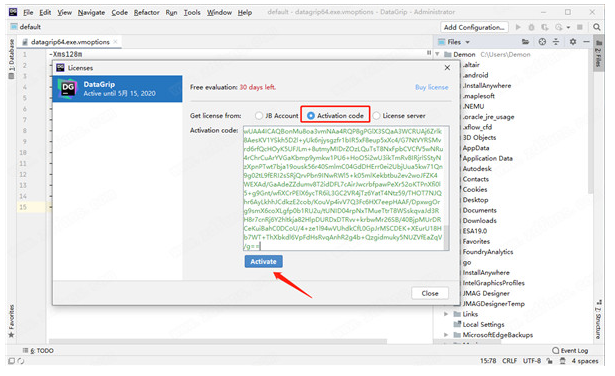Expand the Links folder in tree
615x376 pixels.
(x=446, y=314)
